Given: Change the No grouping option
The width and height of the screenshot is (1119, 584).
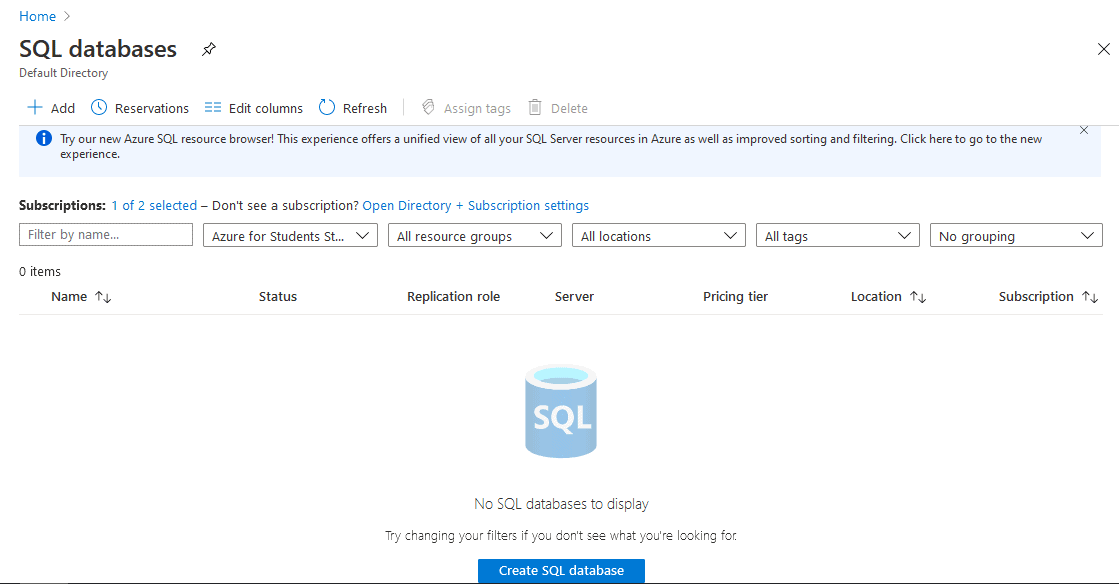Looking at the screenshot, I should coord(1016,235).
